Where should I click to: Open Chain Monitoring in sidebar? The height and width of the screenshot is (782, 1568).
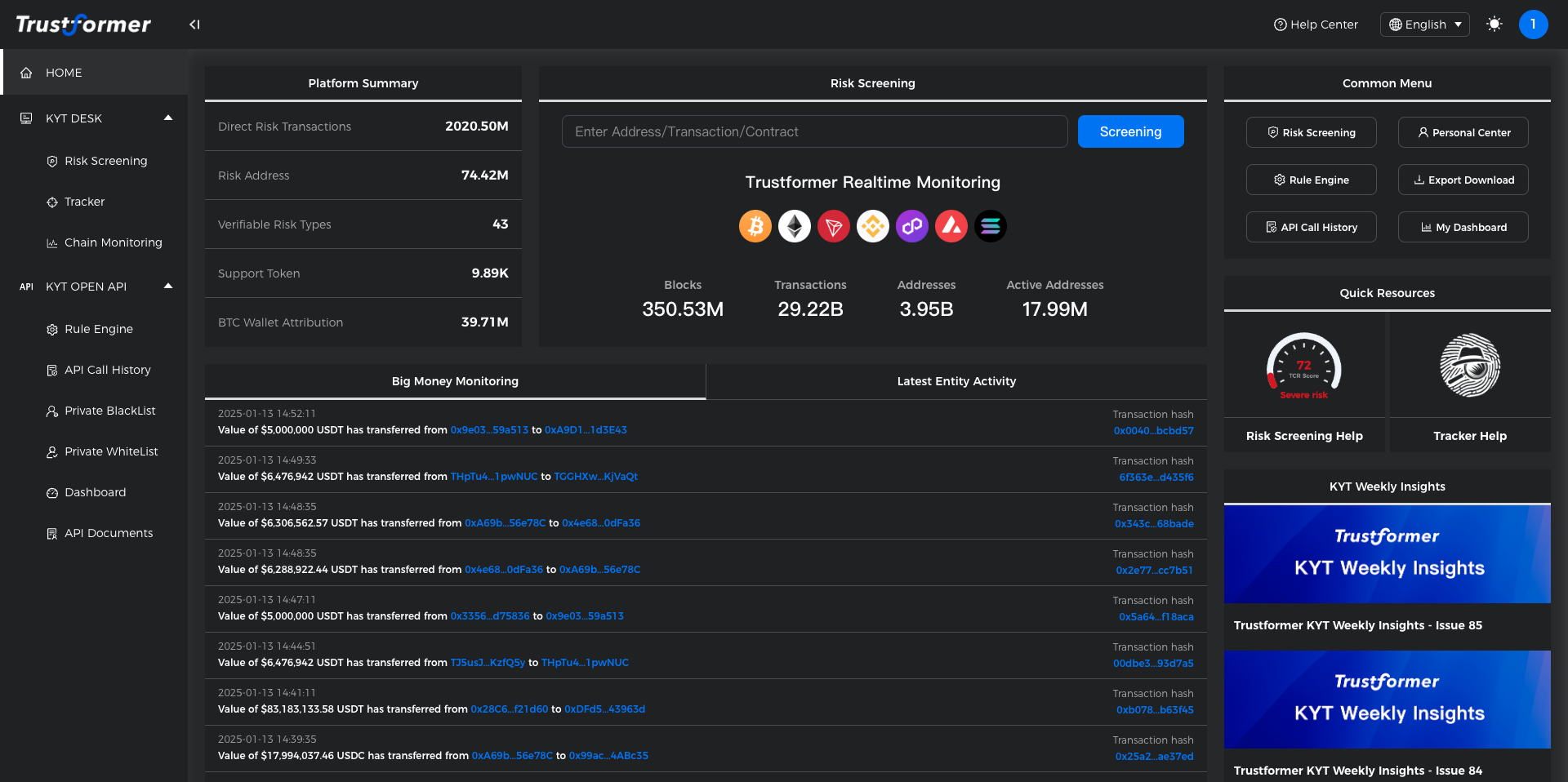tap(105, 242)
